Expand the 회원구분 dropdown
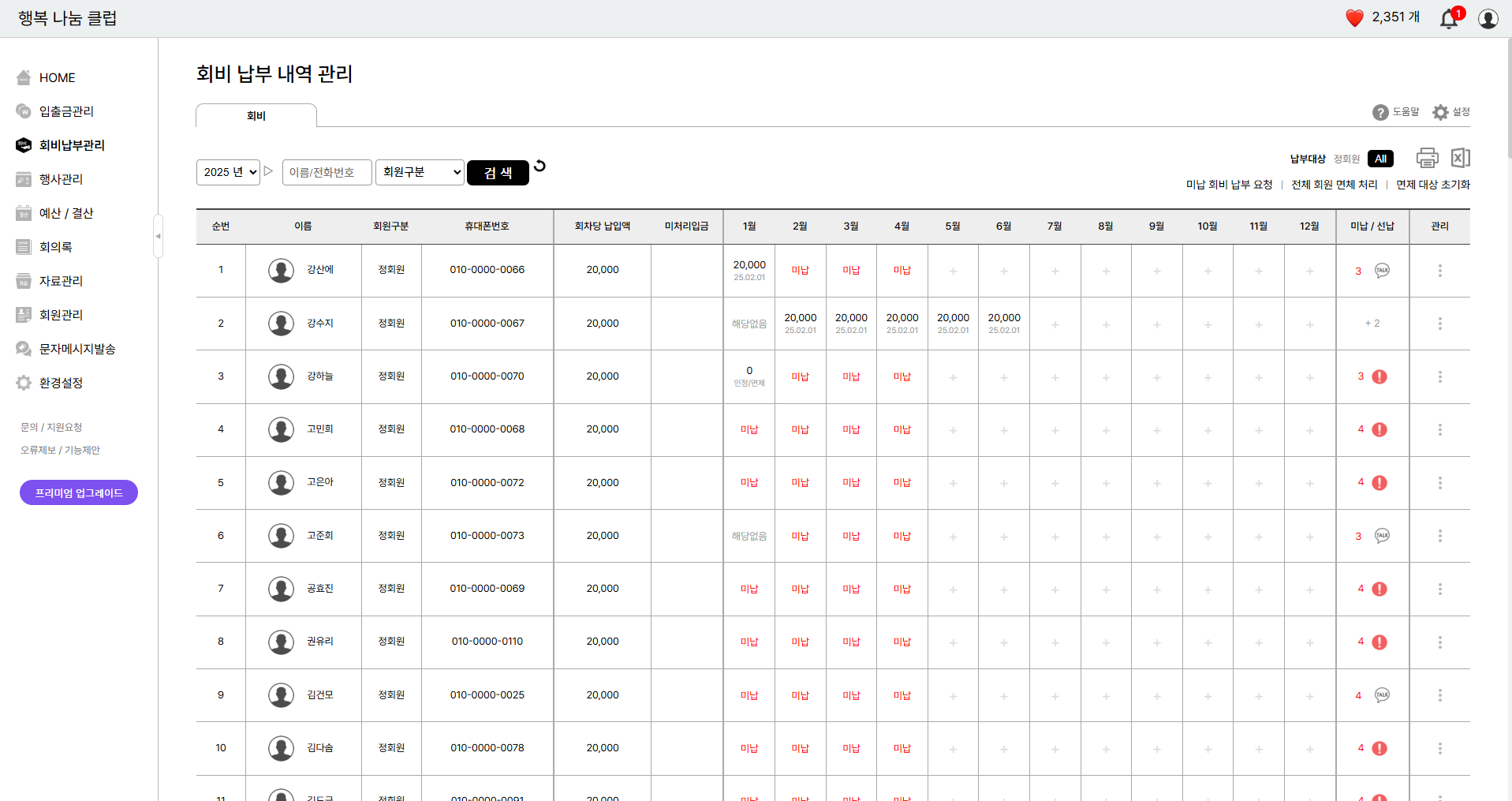The height and width of the screenshot is (801, 1512). point(420,172)
